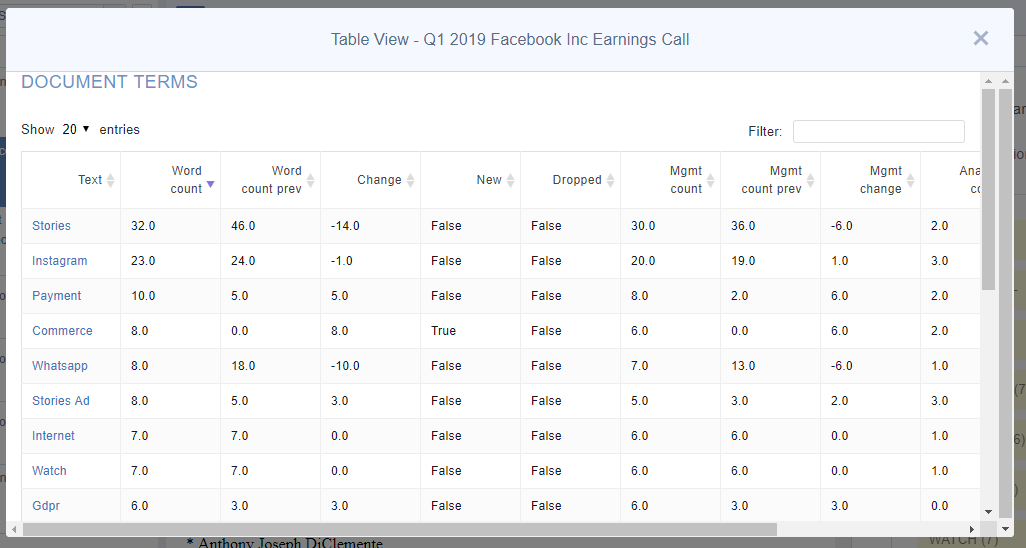Viewport: 1026px width, 548px height.
Task: Sort by Word count prev column
Action: click(271, 180)
